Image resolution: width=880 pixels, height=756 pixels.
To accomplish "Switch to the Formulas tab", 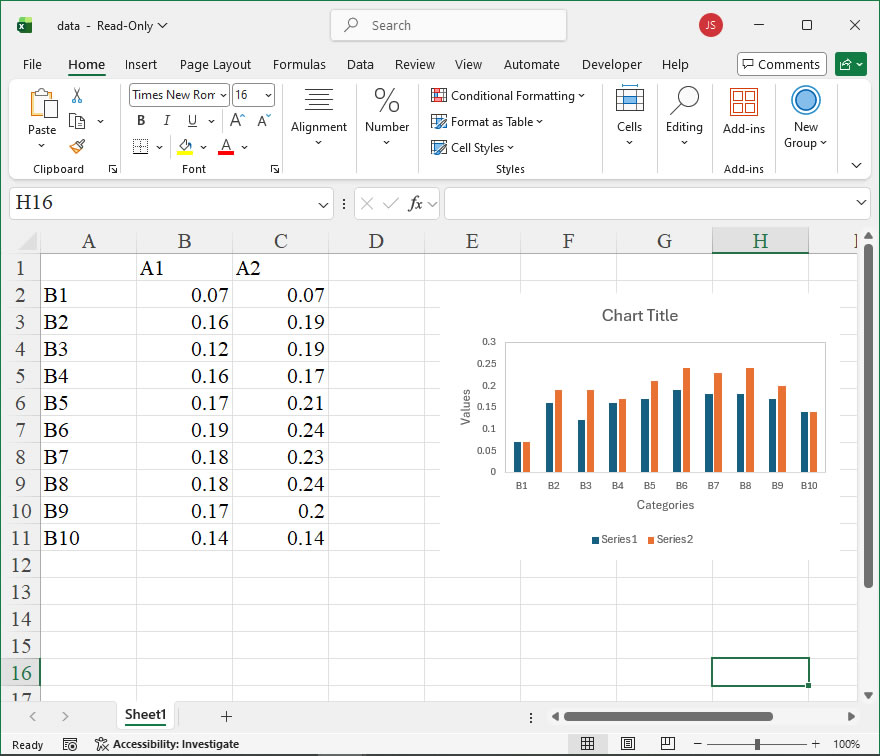I will (299, 65).
